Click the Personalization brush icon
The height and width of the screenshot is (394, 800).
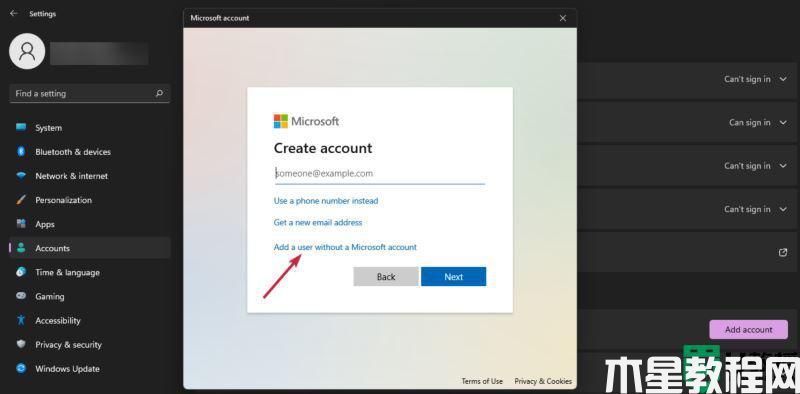point(21,200)
